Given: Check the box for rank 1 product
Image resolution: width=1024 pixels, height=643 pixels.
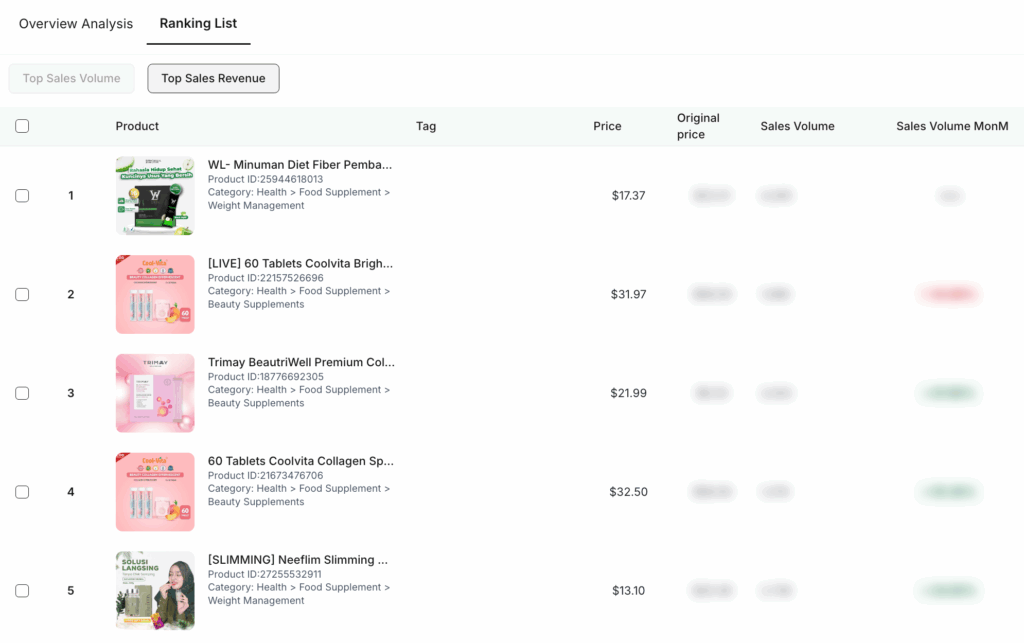Looking at the screenshot, I should (22, 196).
